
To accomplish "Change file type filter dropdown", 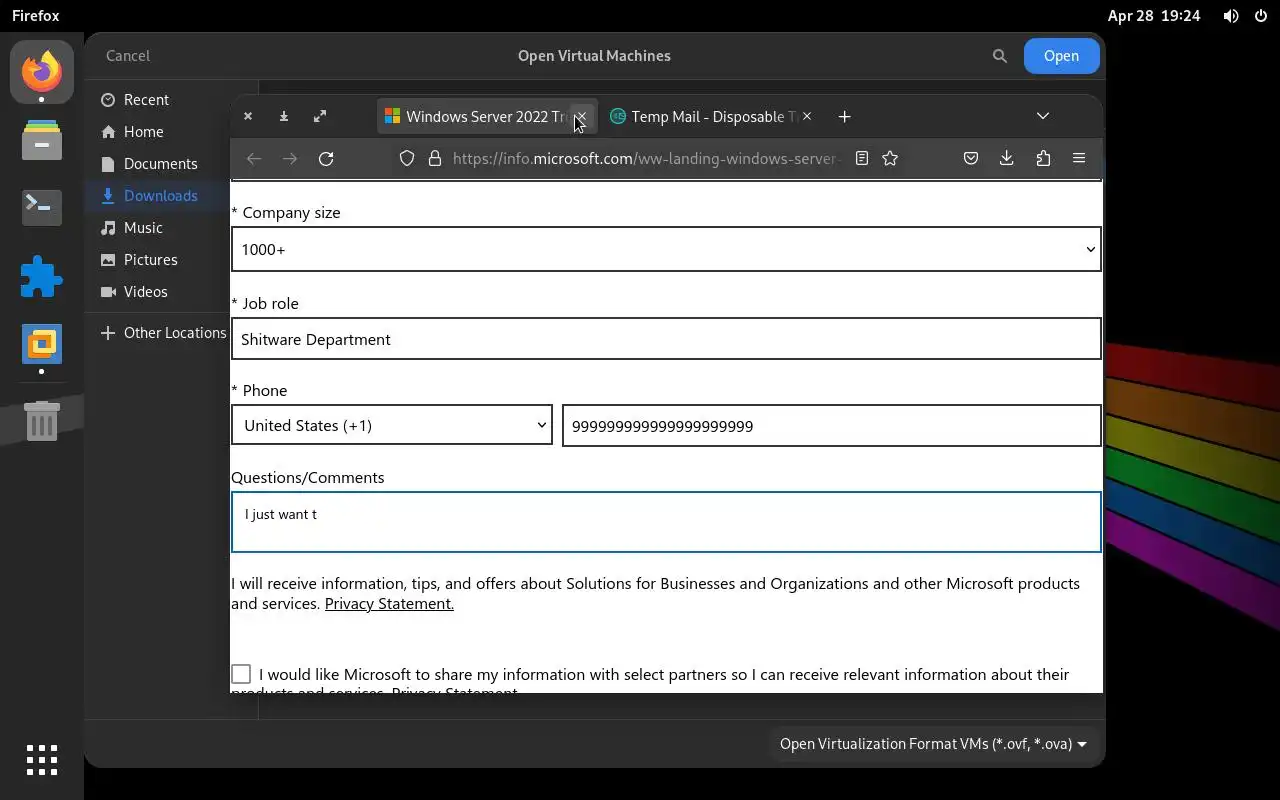I will 933,744.
